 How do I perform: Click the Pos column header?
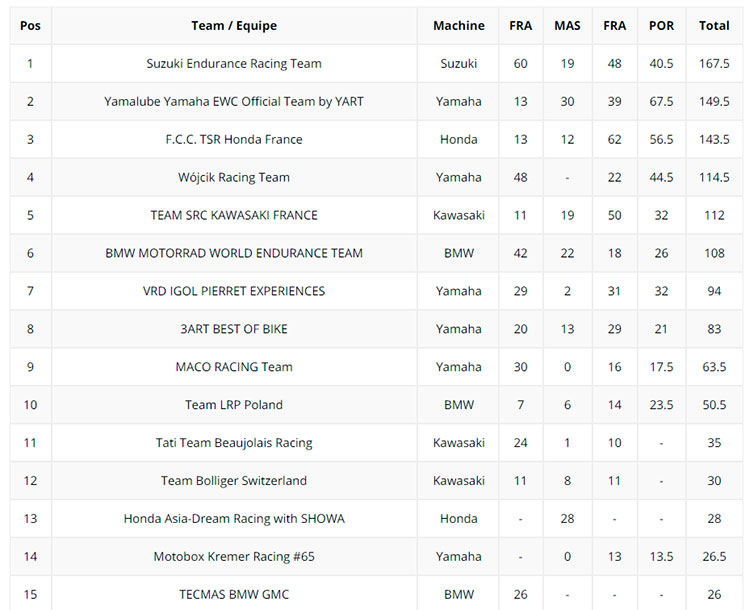point(30,25)
